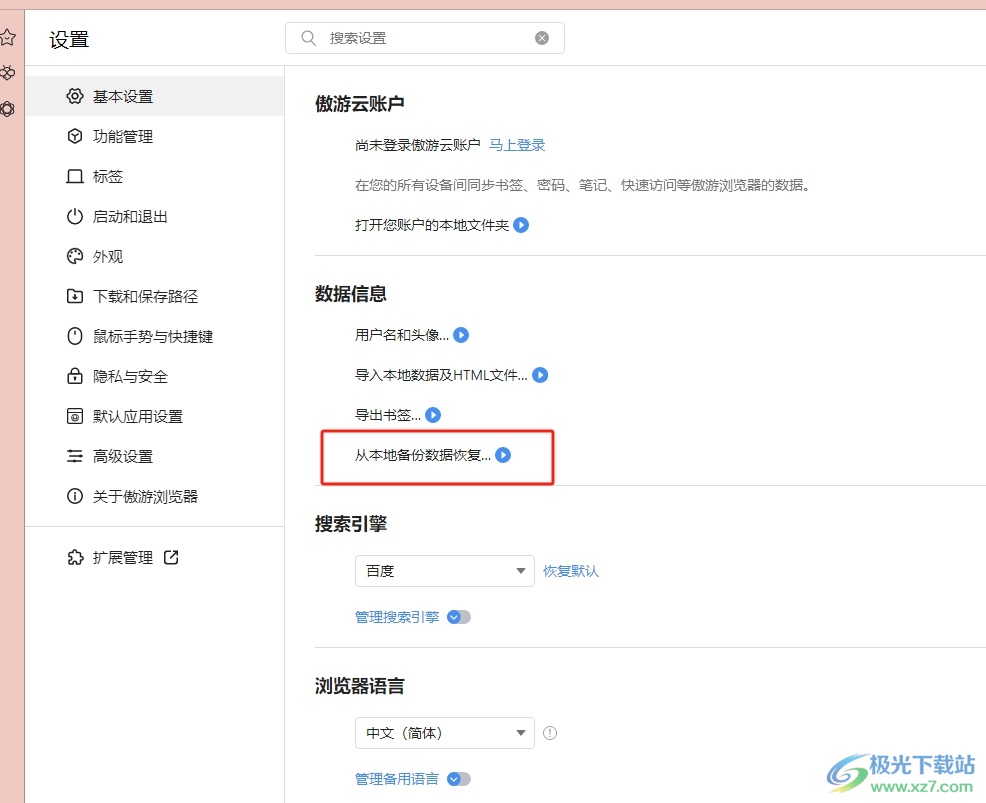The height and width of the screenshot is (803, 986).
Task: Click 恢复默认 next to the search engine
Action: pyautogui.click(x=571, y=571)
